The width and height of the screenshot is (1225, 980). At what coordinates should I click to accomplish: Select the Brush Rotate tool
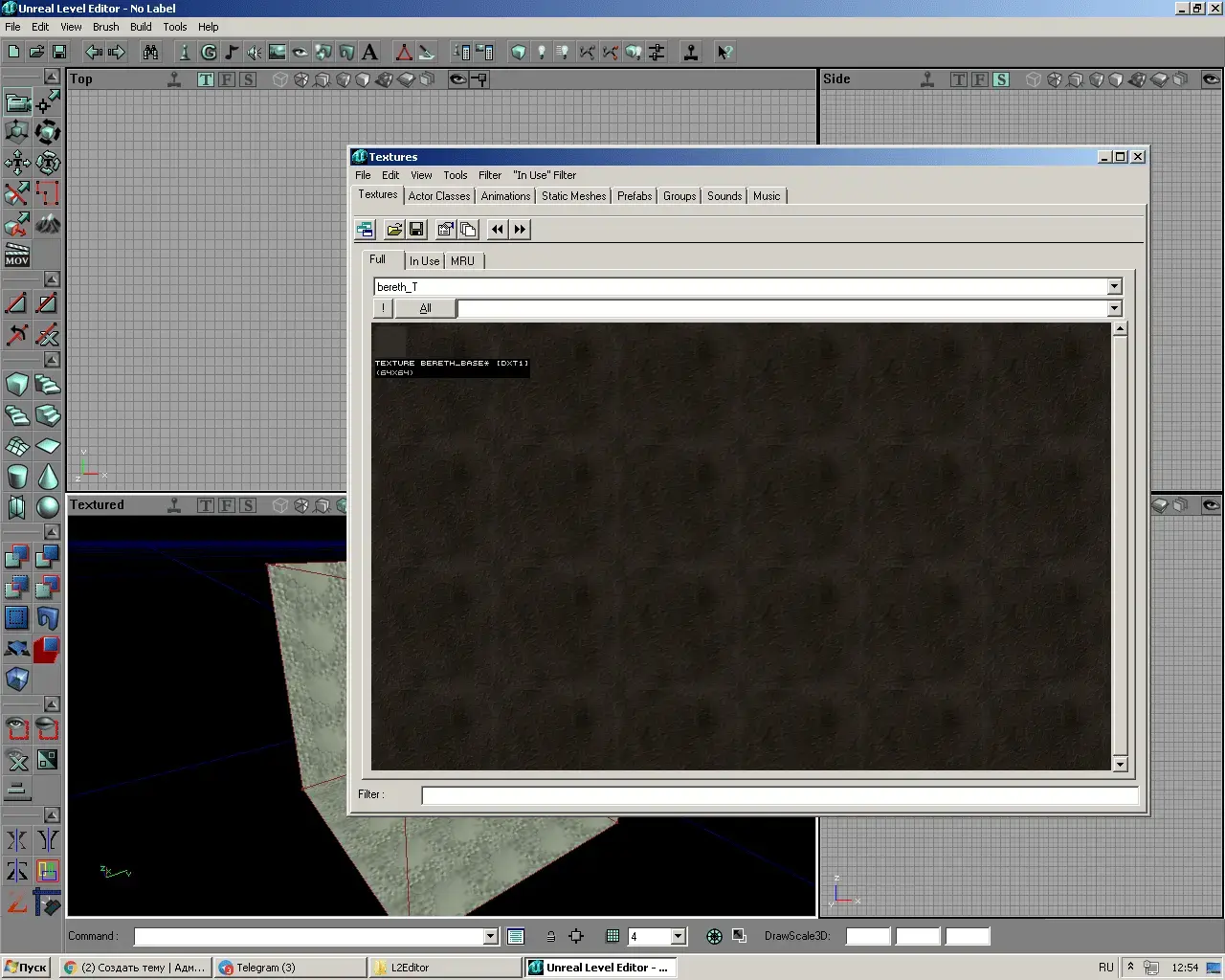point(48,132)
